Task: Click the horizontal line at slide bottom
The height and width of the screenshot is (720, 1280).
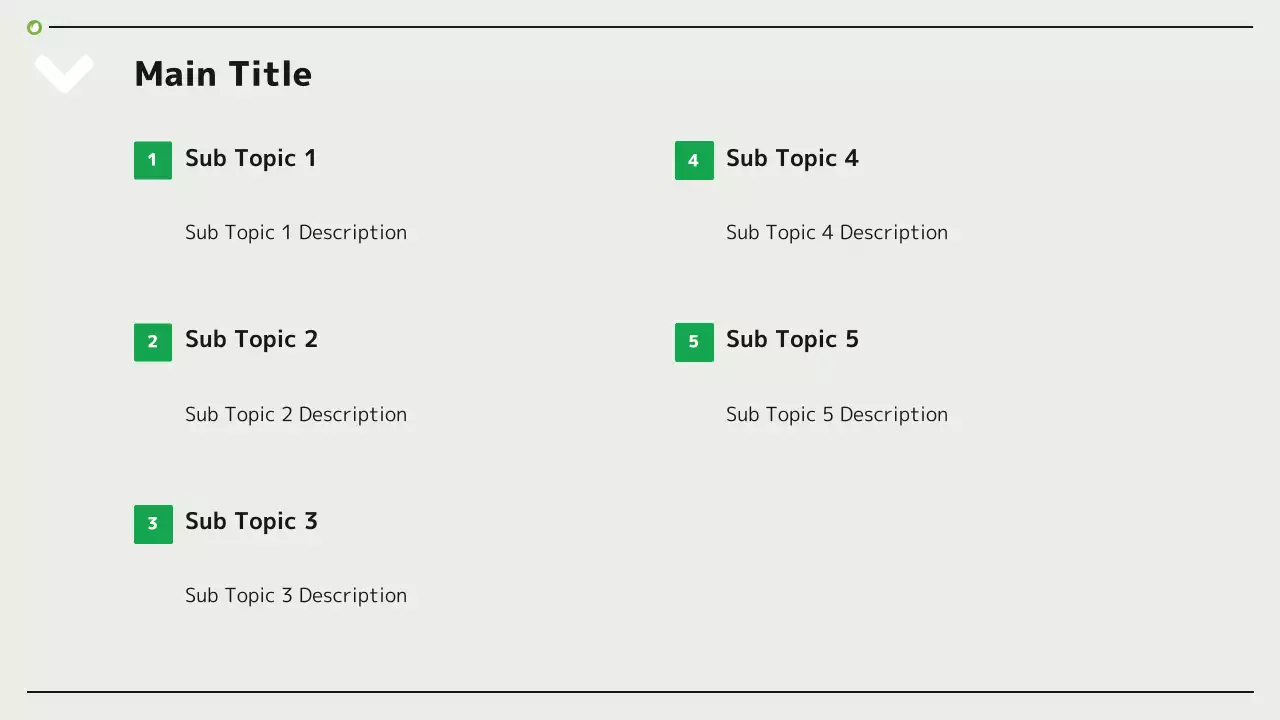Action: click(x=640, y=691)
